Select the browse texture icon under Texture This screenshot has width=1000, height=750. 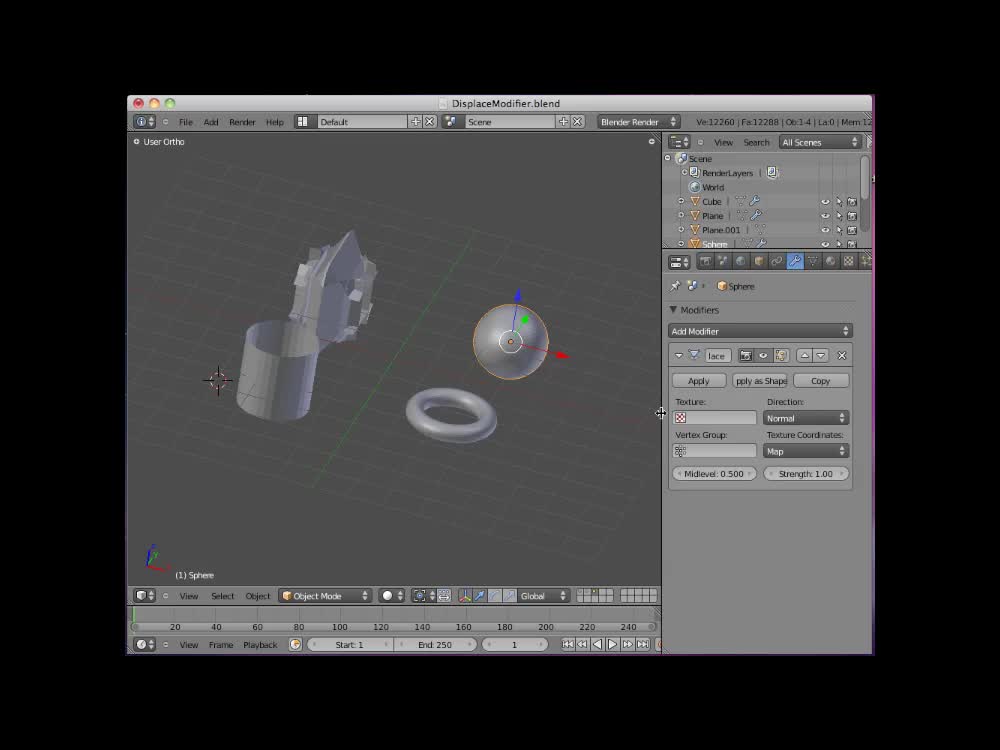(x=680, y=418)
